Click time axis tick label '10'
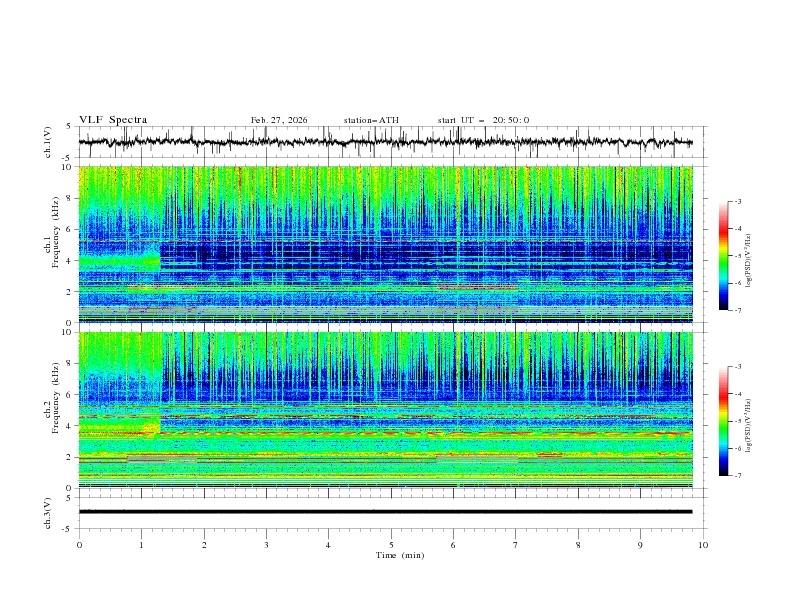The image size is (792, 612). pos(703,545)
